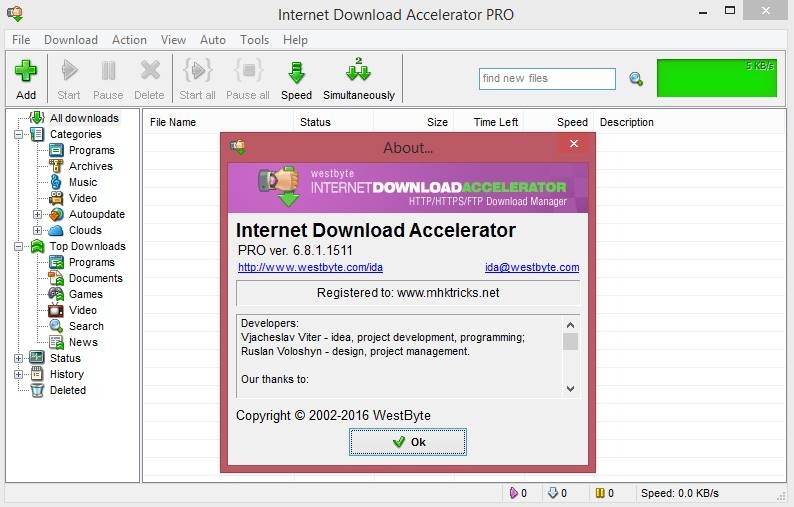Open the Auto menu
Image resolution: width=794 pixels, height=507 pixels.
click(213, 40)
